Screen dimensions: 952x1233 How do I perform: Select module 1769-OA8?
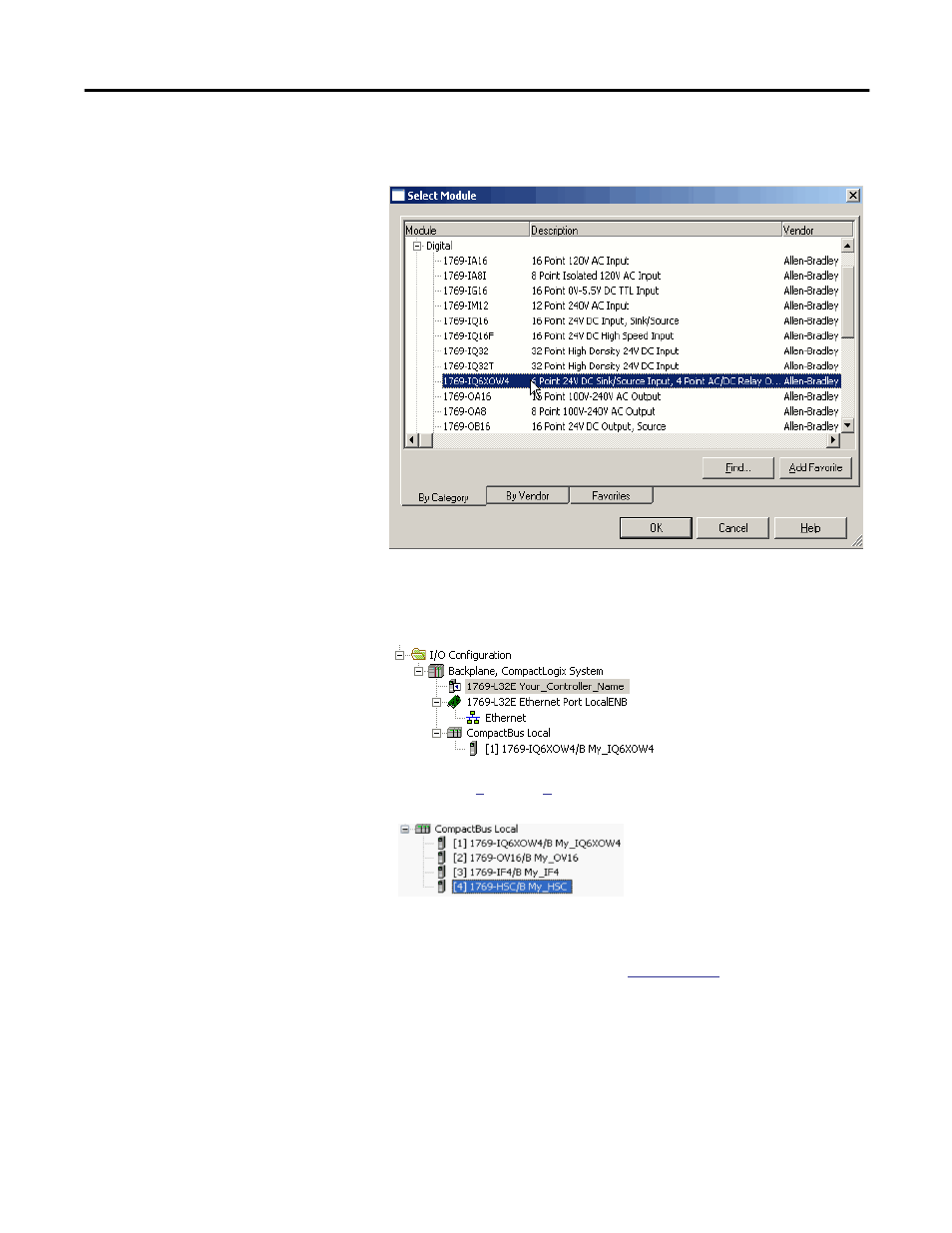(x=465, y=411)
